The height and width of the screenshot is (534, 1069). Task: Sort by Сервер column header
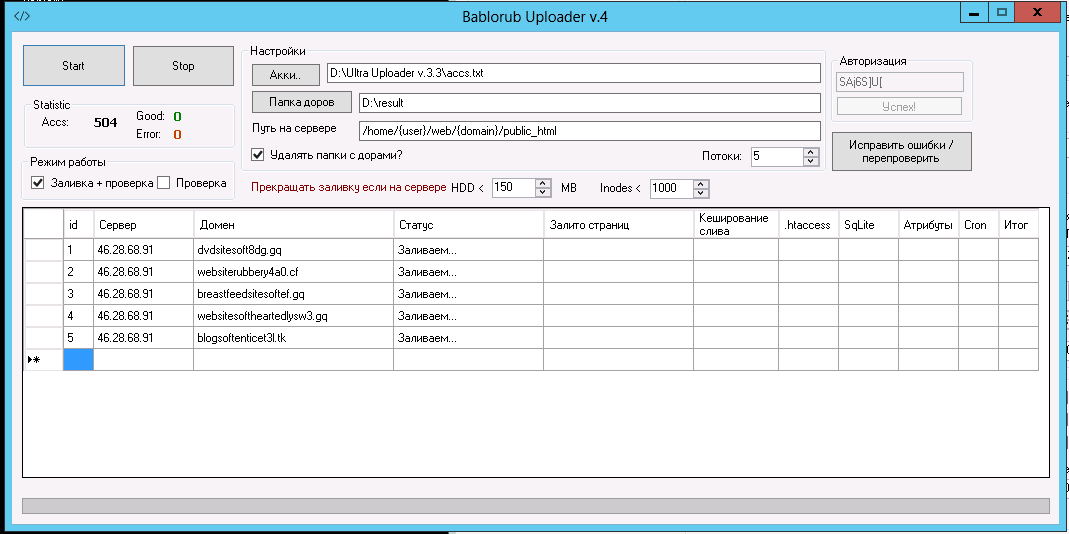144,224
